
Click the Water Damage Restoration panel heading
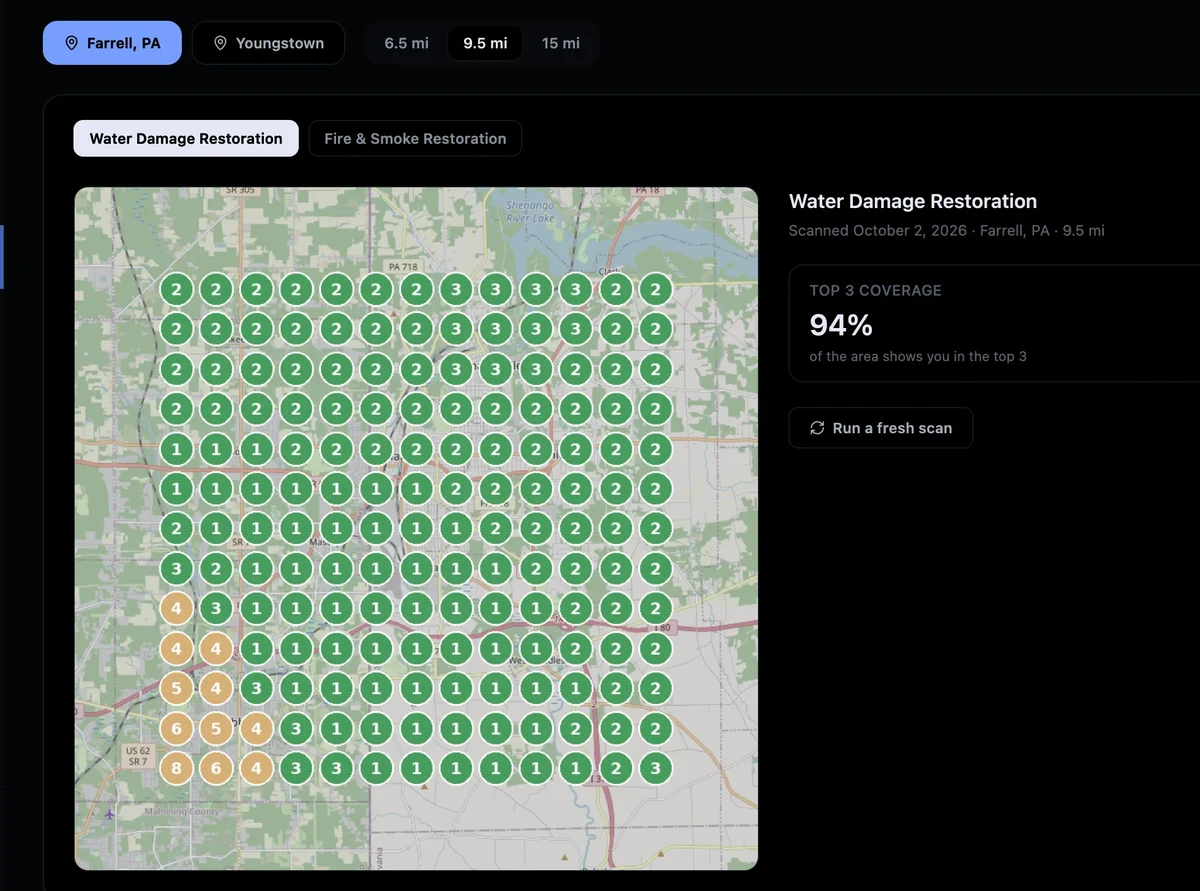913,201
